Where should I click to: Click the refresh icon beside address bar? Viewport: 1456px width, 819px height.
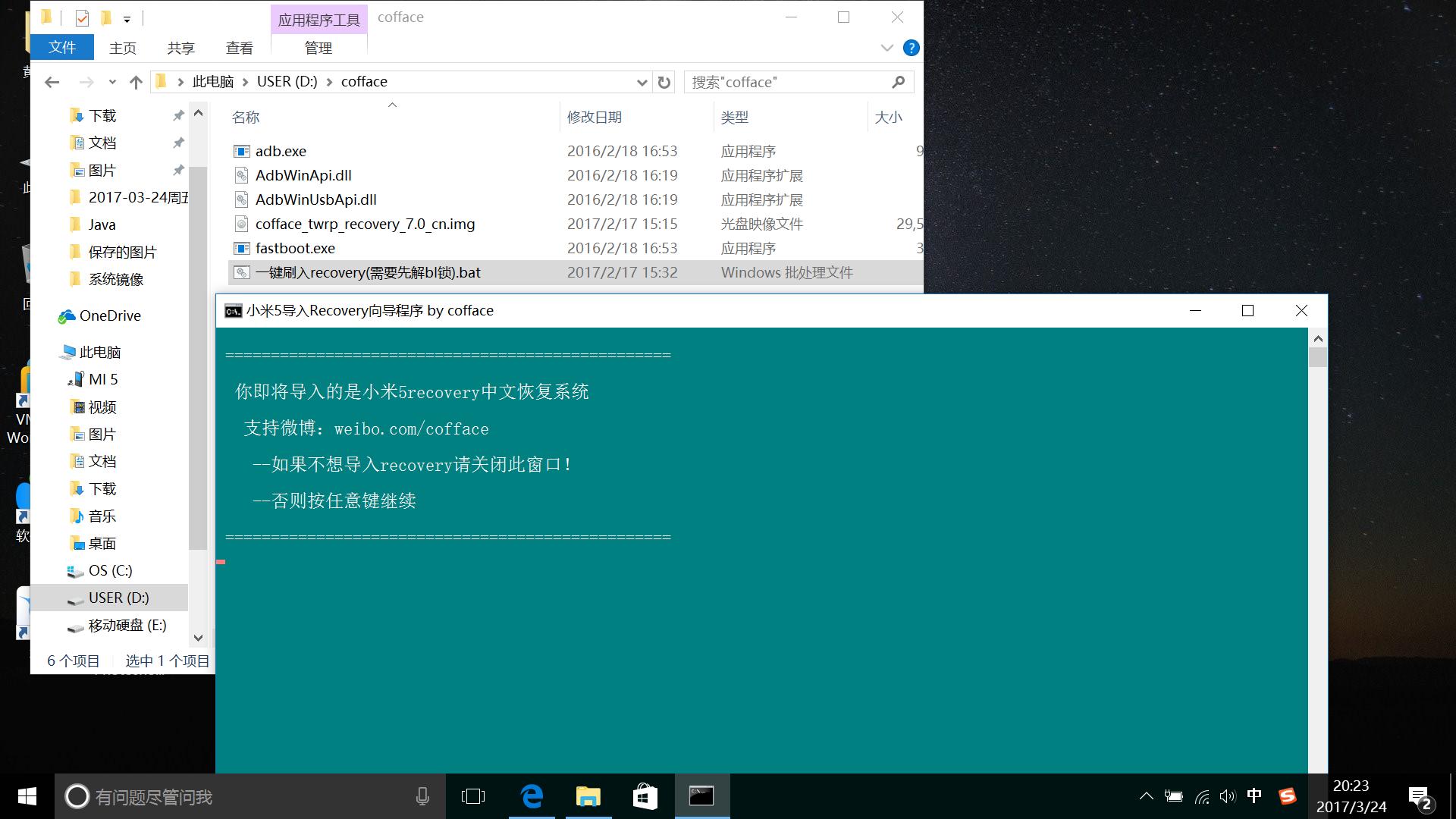[x=664, y=82]
